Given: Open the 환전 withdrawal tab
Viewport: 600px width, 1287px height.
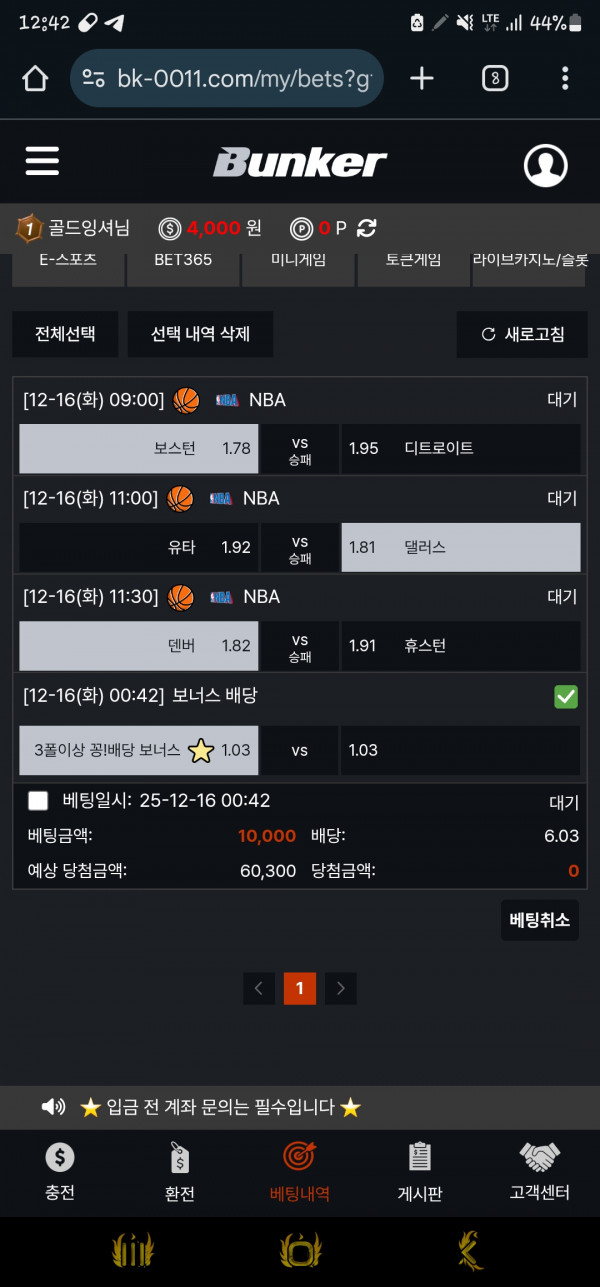Looking at the screenshot, I should tap(180, 1172).
